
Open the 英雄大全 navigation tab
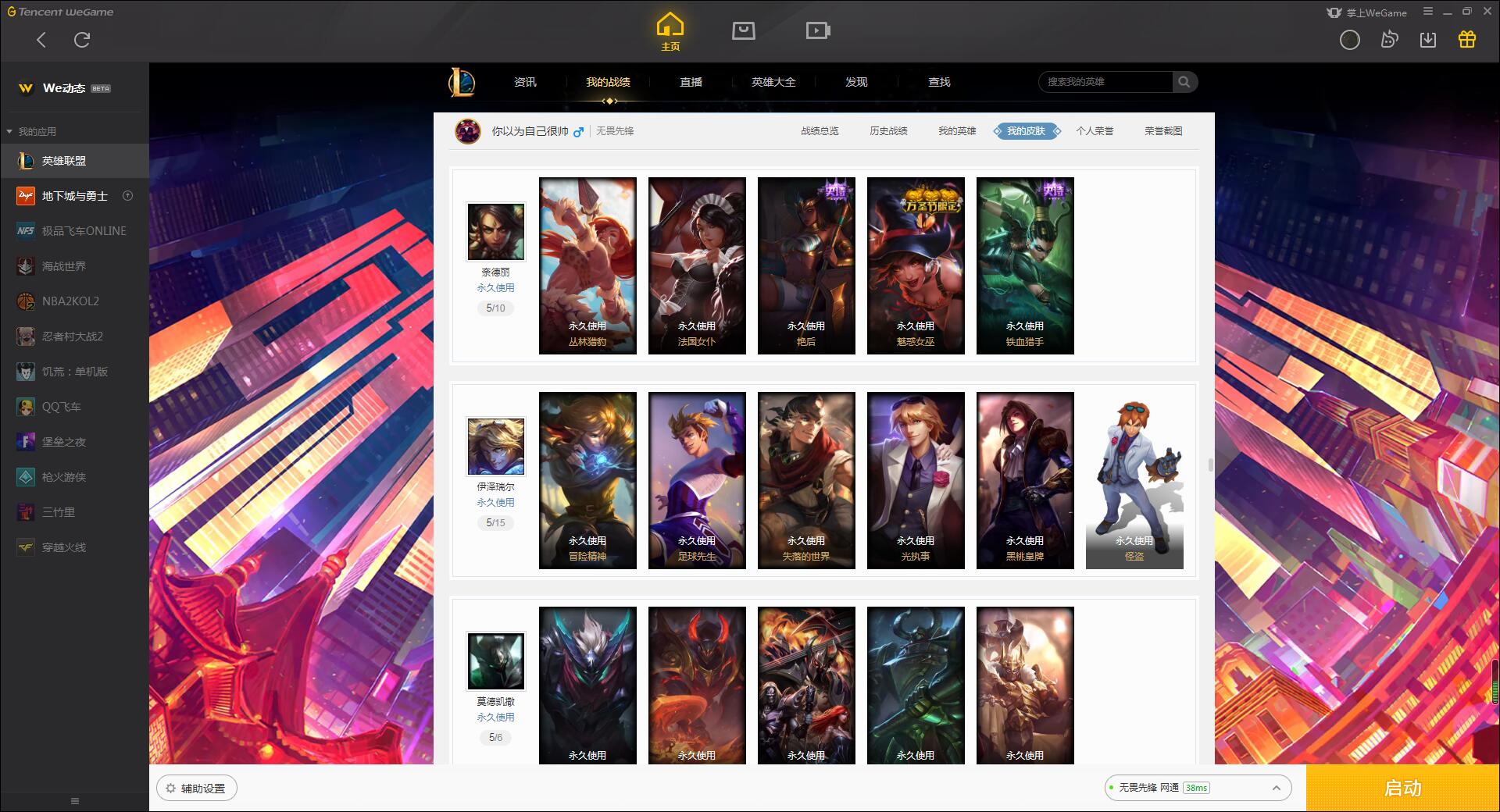click(x=773, y=82)
